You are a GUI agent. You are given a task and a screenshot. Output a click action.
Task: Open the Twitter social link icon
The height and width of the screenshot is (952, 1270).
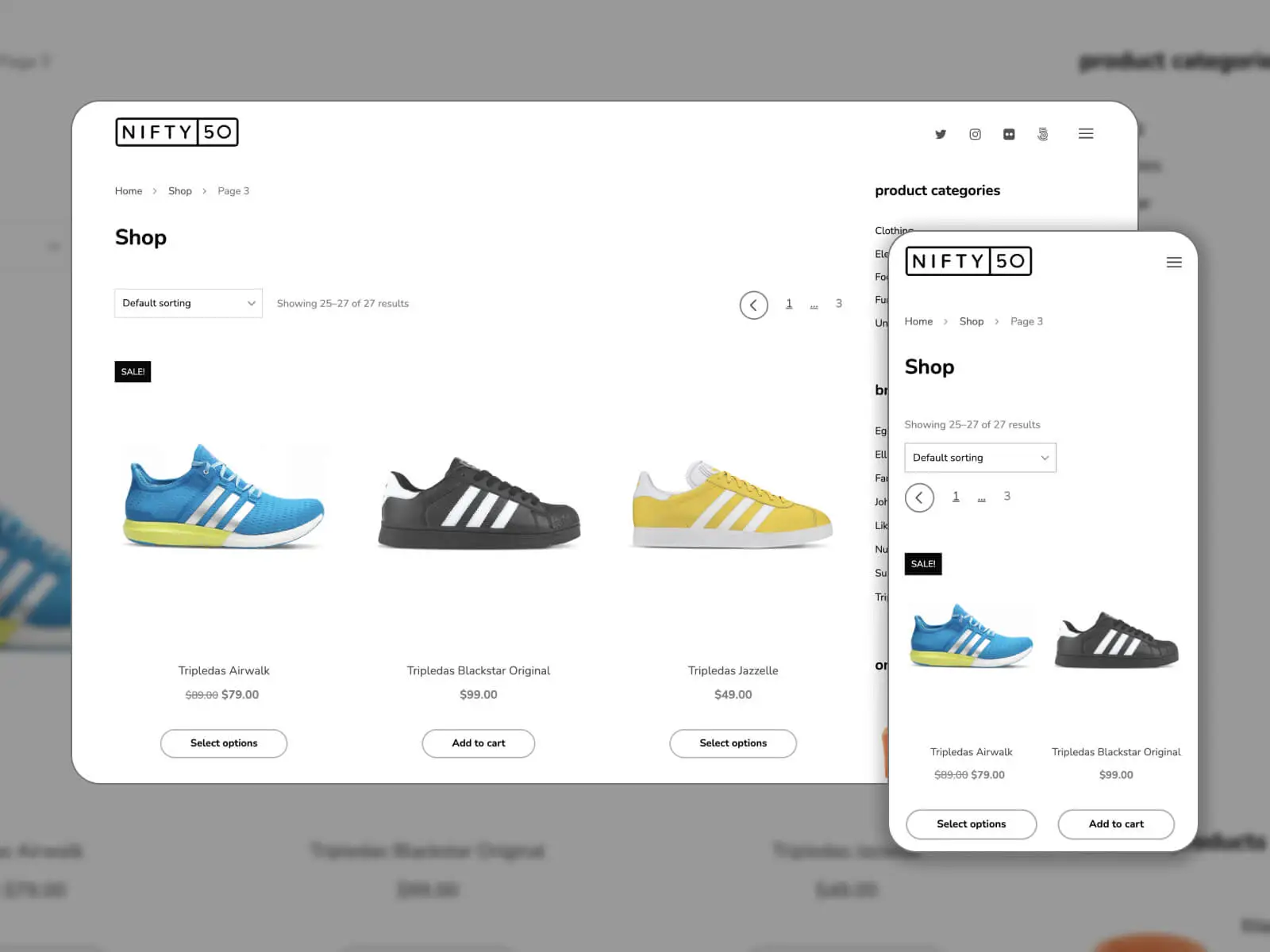tap(941, 134)
